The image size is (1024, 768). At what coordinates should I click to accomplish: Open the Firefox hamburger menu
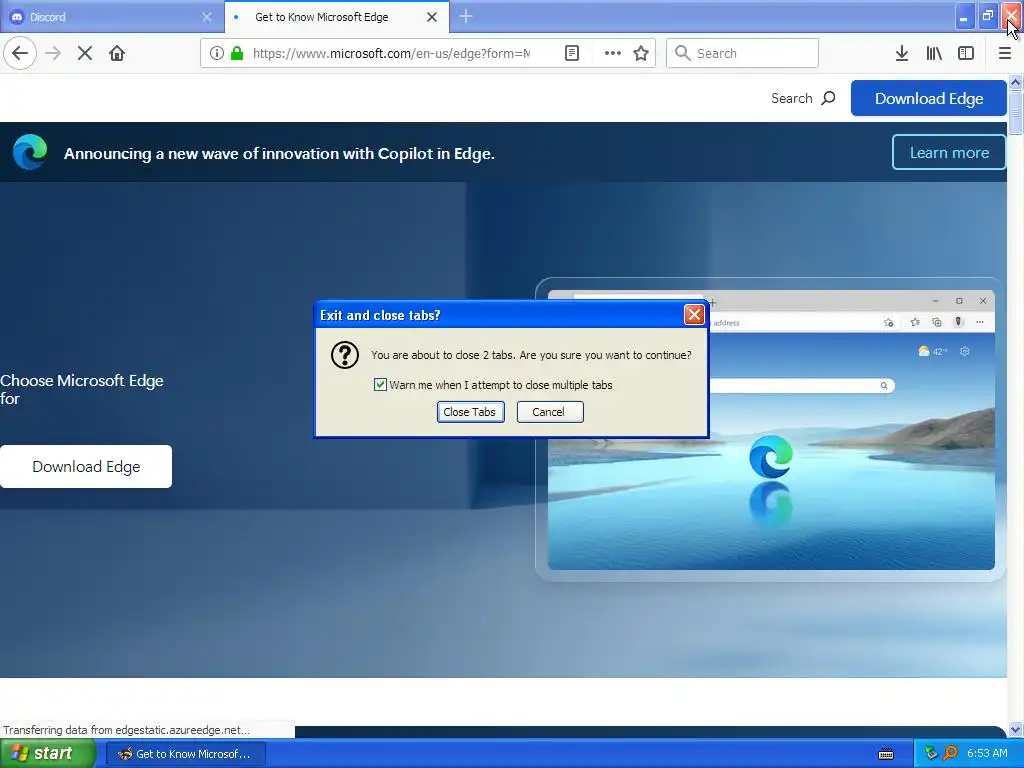1005,53
